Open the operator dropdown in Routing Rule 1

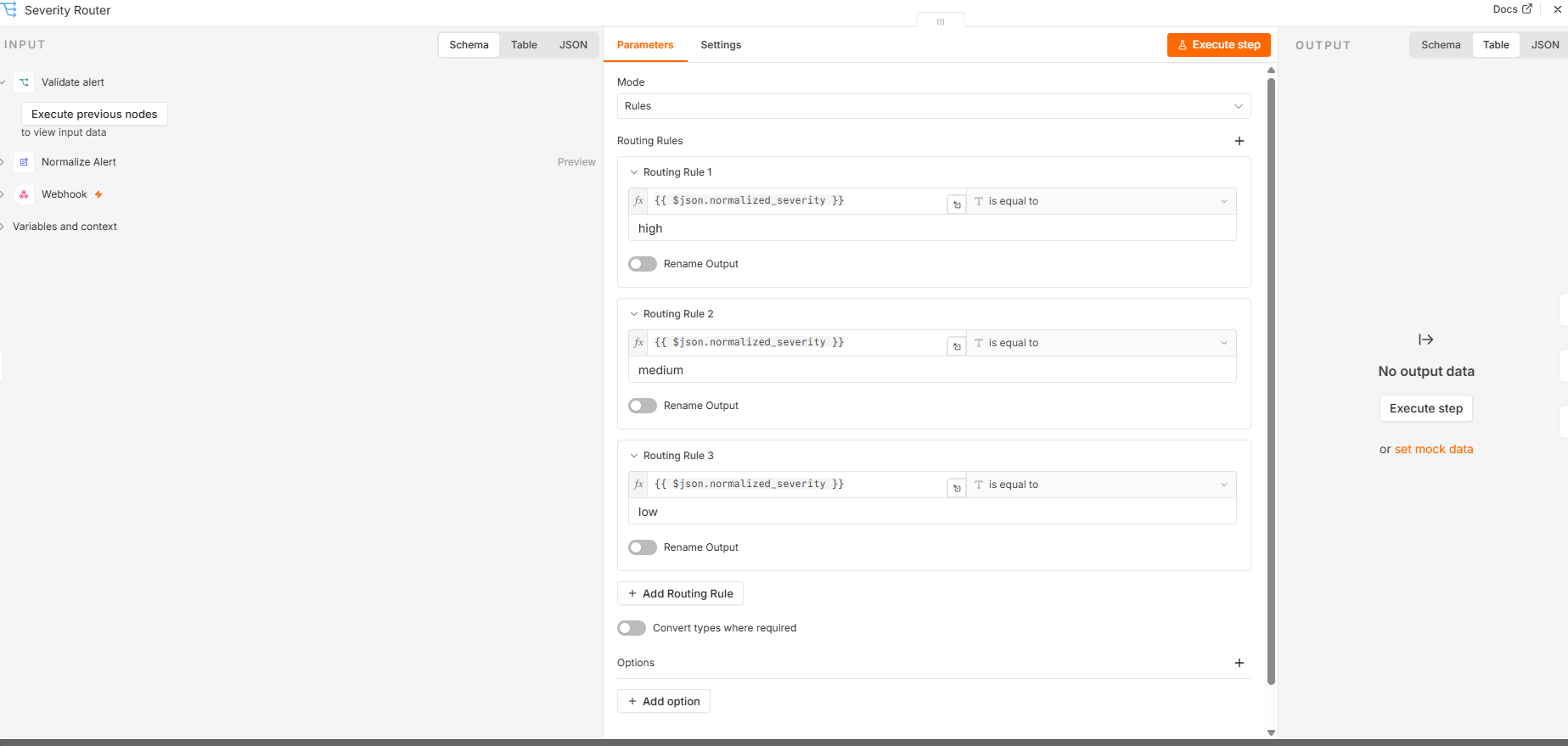1102,201
